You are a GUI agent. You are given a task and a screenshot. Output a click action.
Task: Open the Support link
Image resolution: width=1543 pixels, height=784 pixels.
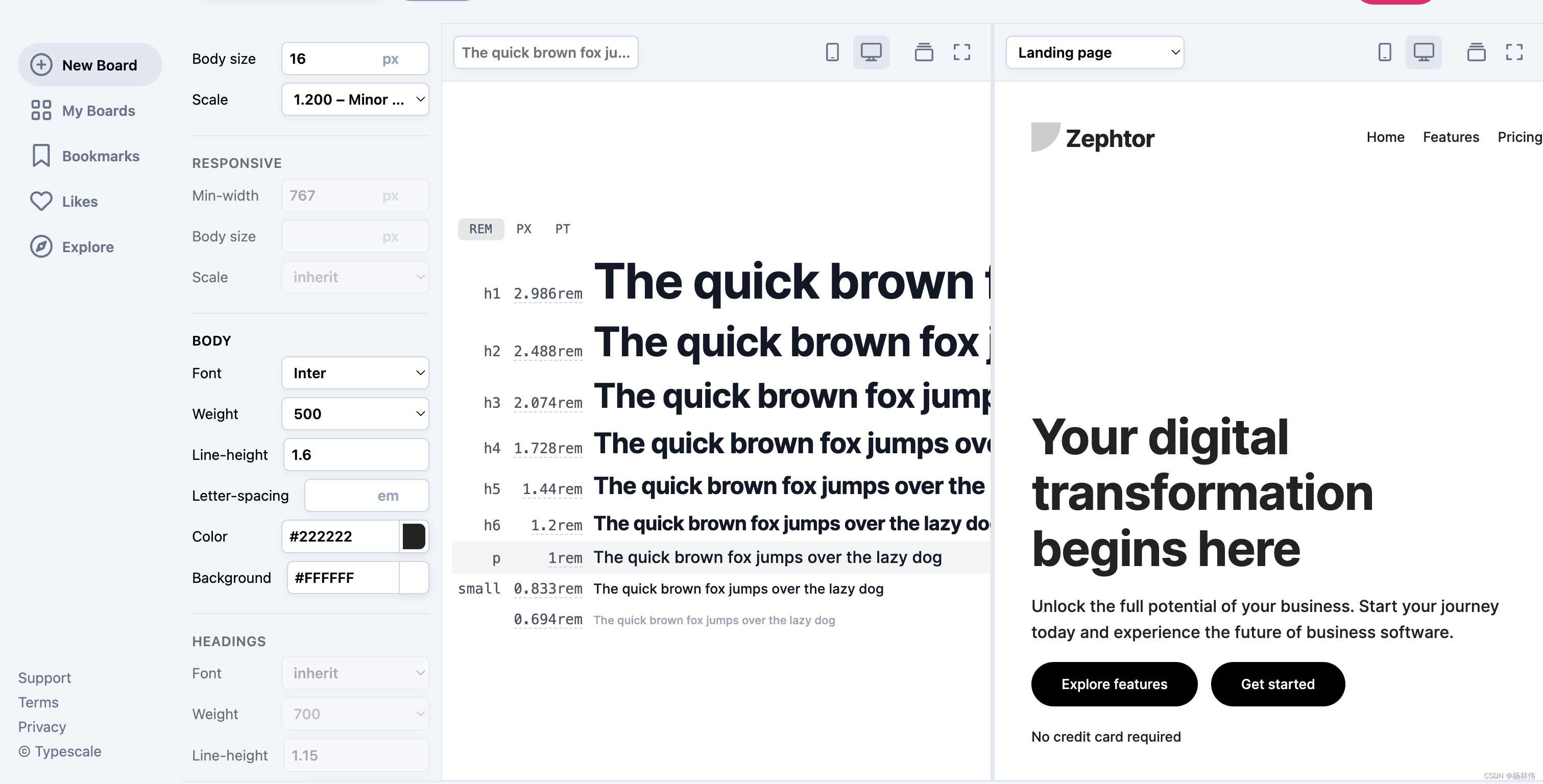tap(44, 677)
